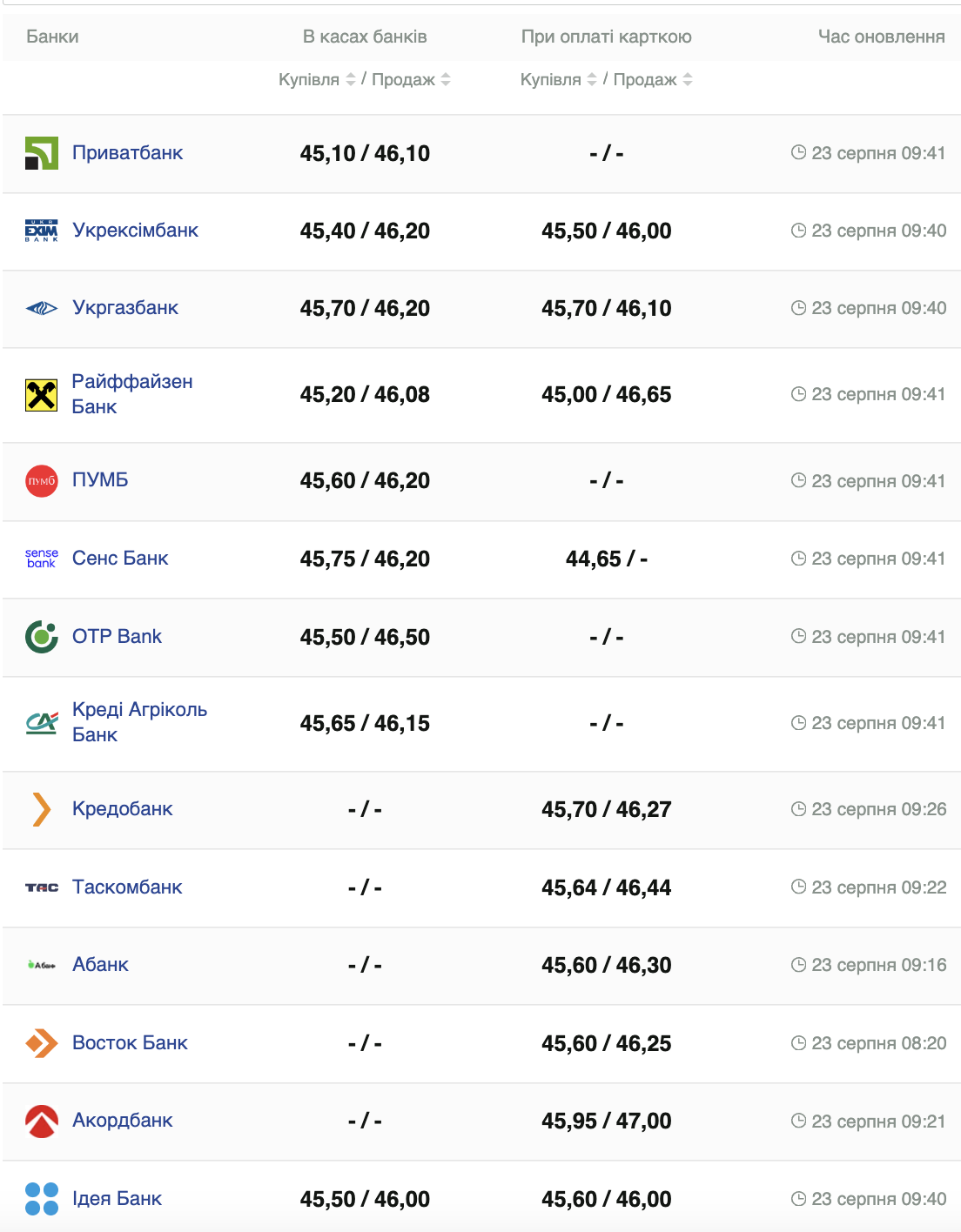Click the Кредобанк orange chevron logo

(41, 809)
